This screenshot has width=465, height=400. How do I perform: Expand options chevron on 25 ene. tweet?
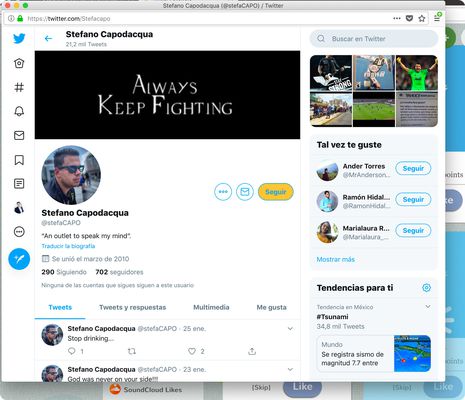(290, 329)
